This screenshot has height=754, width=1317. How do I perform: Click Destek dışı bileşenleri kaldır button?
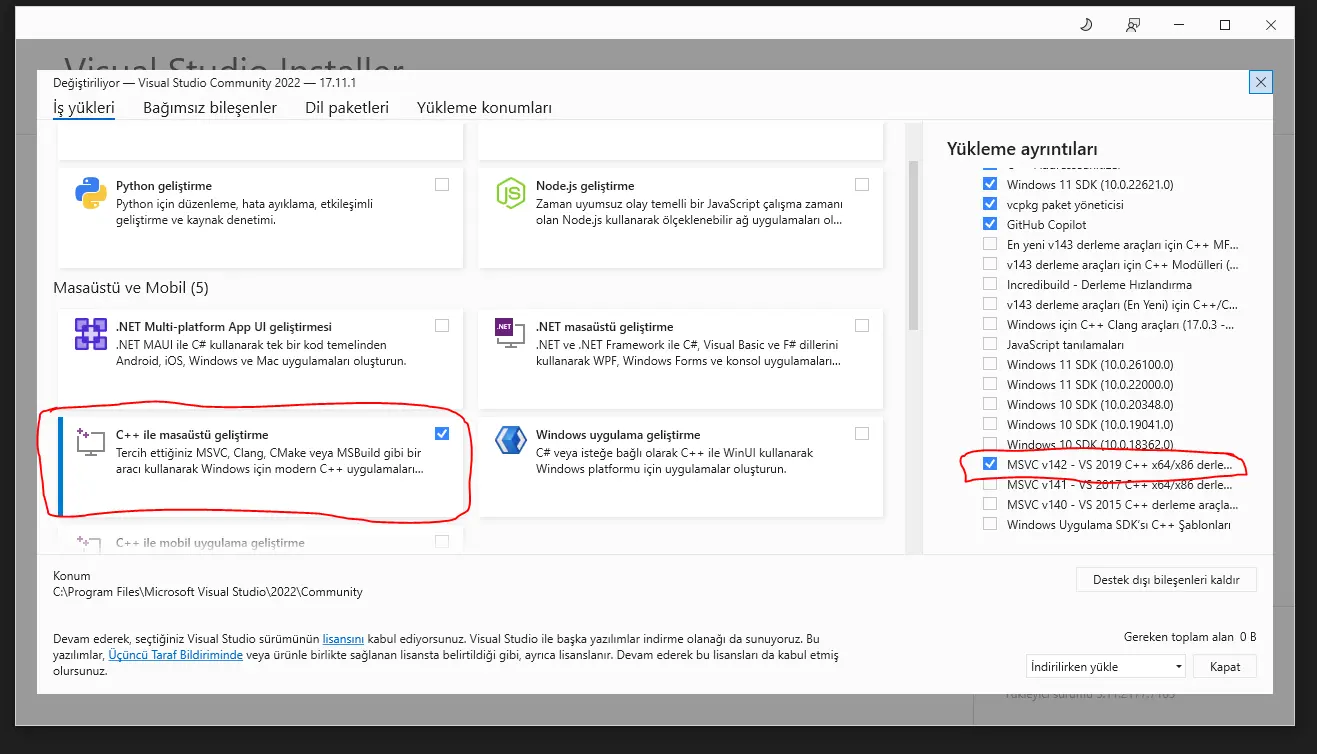tap(1166, 580)
